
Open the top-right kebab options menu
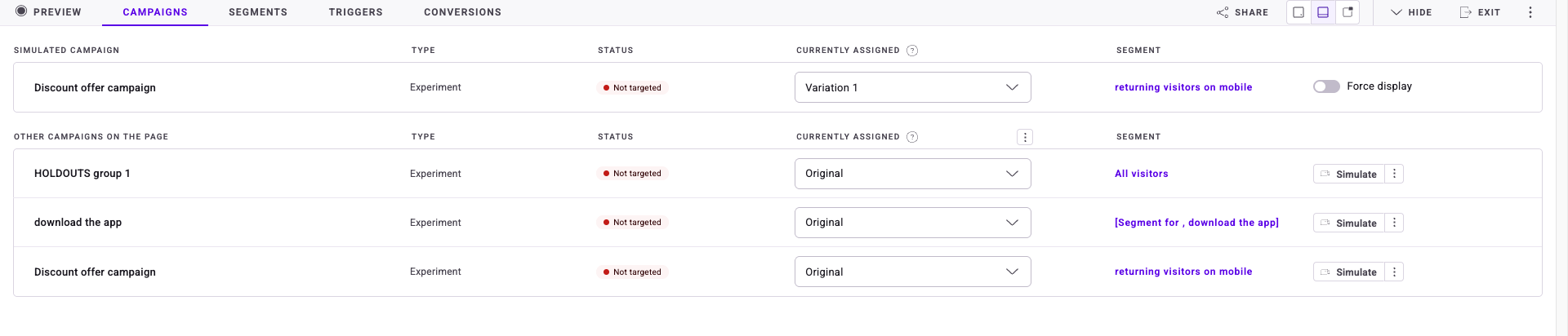tap(1530, 12)
